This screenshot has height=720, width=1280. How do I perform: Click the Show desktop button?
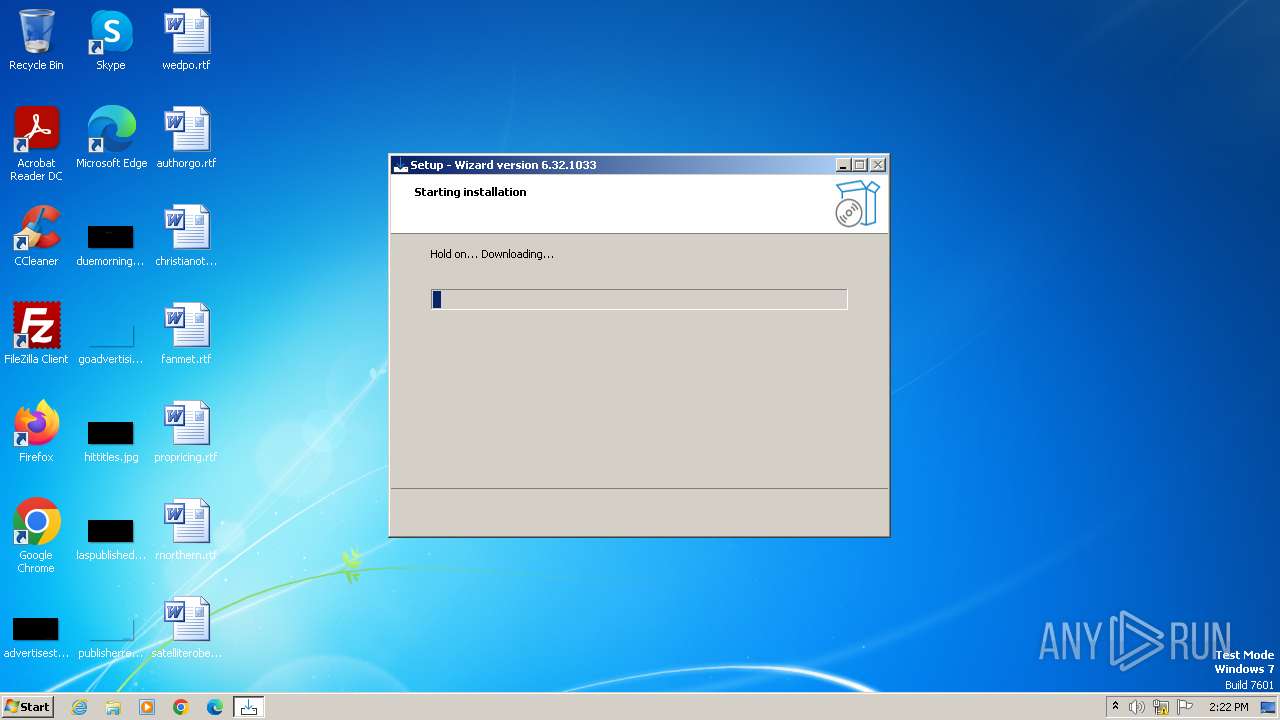click(1268, 707)
